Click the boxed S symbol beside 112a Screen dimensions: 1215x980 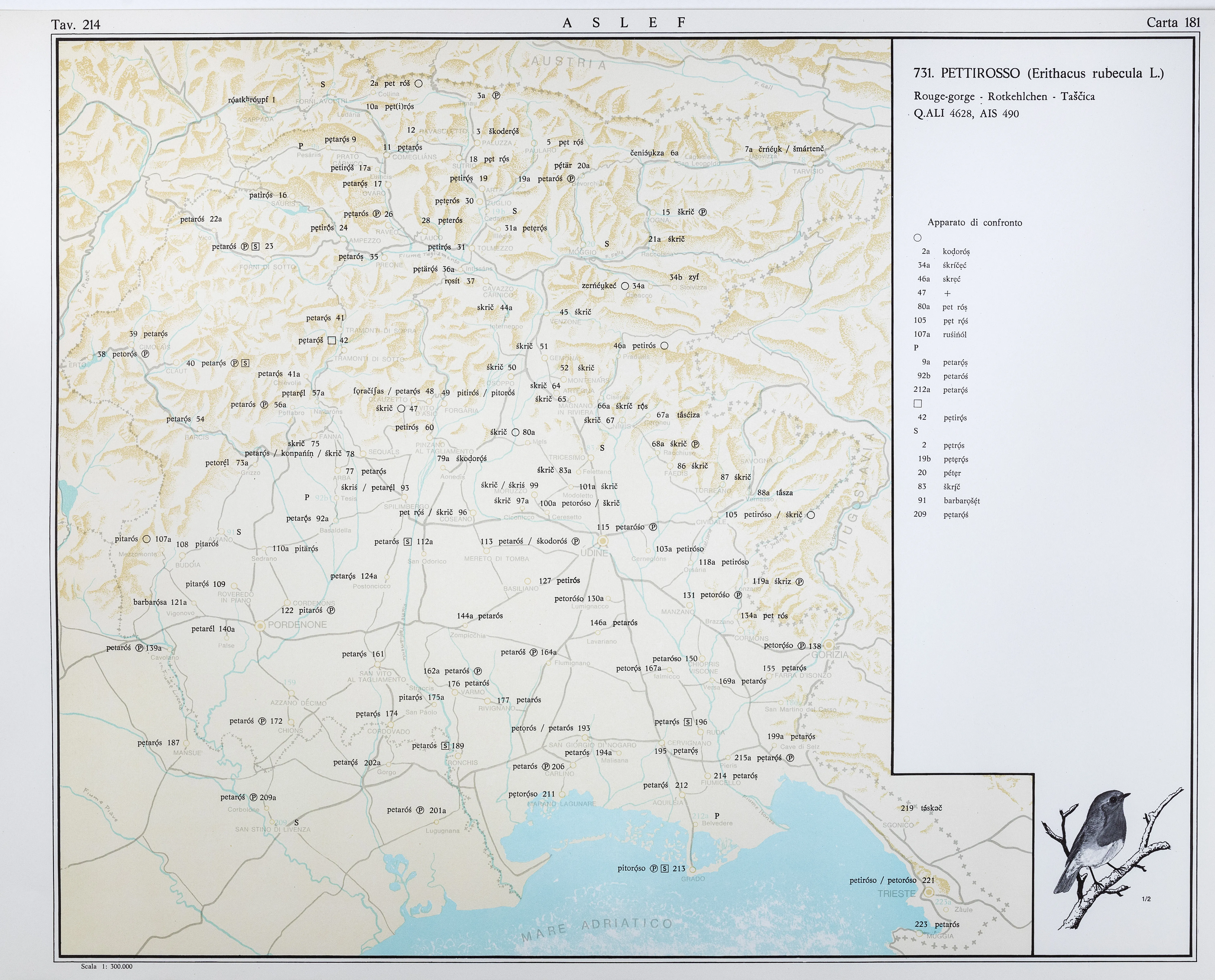tap(407, 542)
